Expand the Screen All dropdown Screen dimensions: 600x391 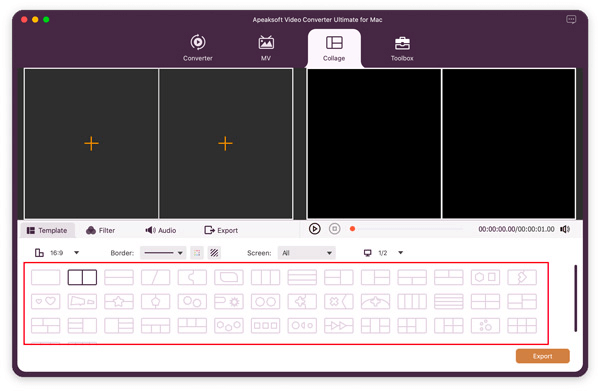(x=307, y=253)
